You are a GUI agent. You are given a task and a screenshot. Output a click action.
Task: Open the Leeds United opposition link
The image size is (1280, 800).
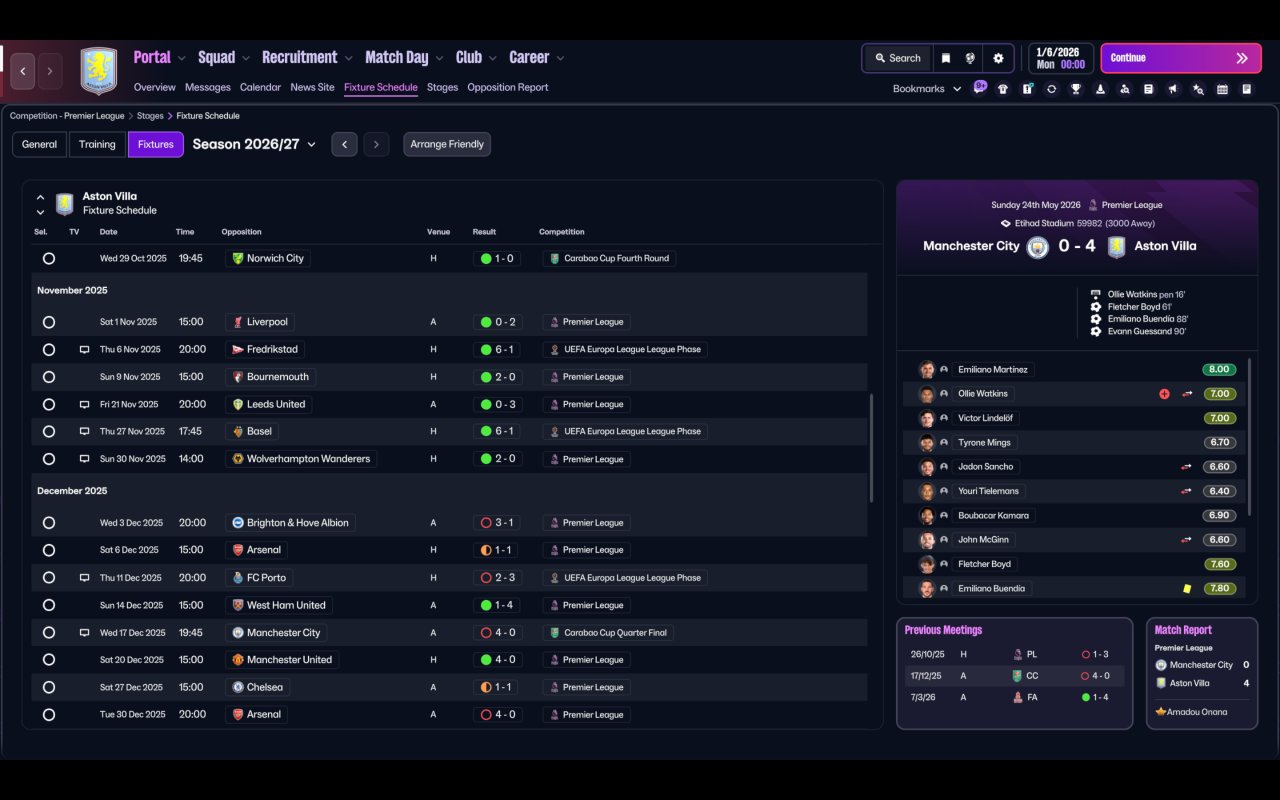click(x=268, y=405)
